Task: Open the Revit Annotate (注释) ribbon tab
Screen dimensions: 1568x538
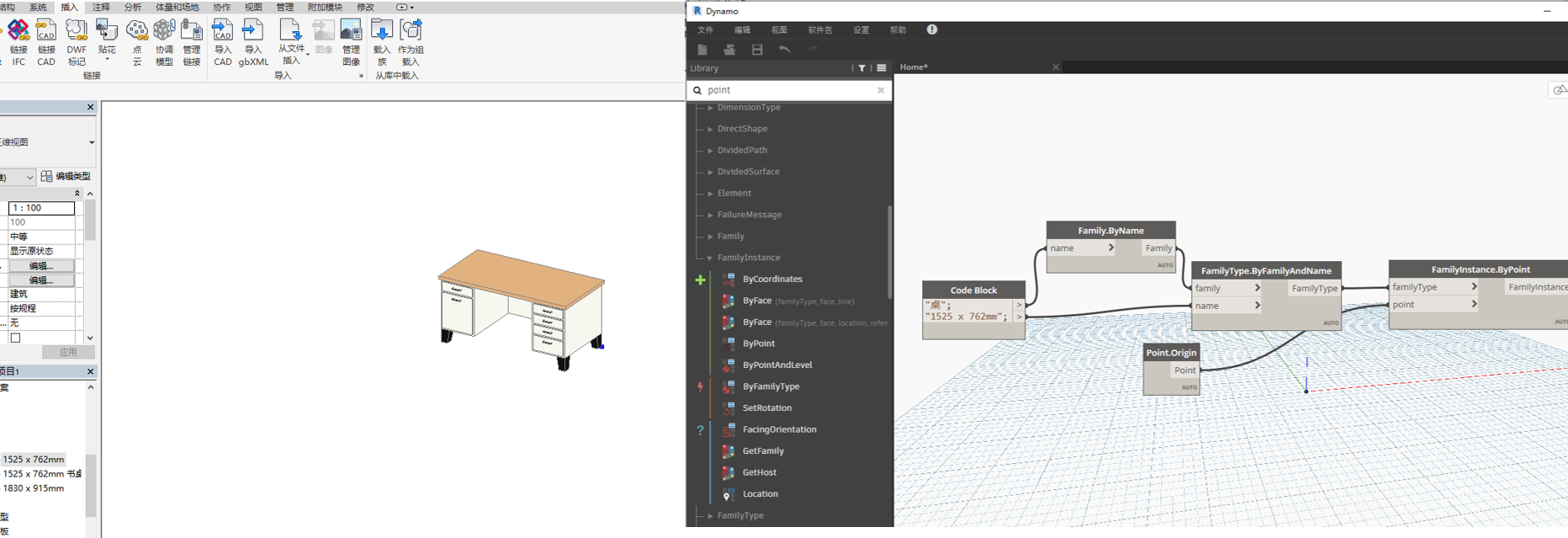Action: (x=101, y=7)
